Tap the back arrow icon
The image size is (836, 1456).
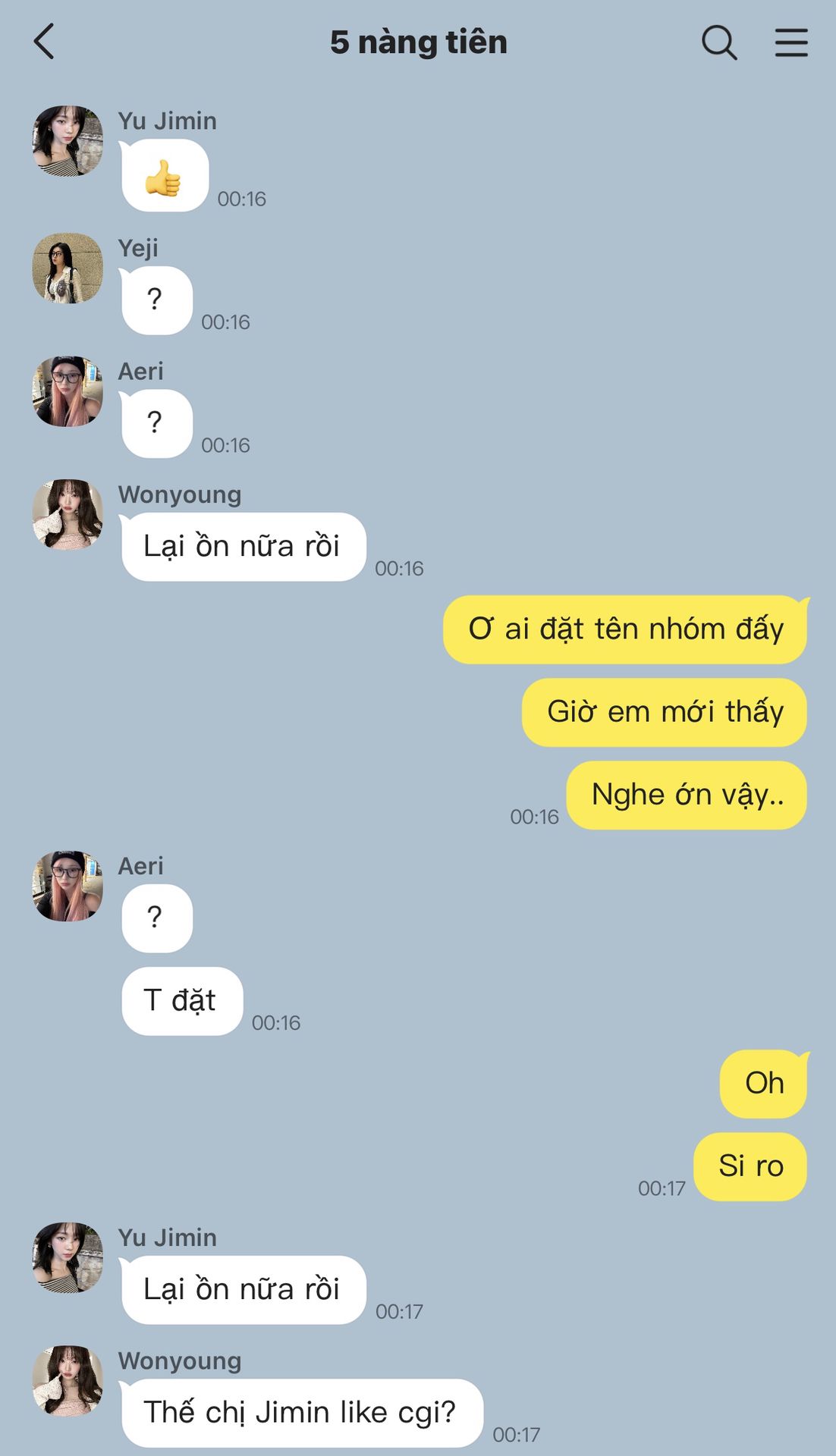(44, 42)
